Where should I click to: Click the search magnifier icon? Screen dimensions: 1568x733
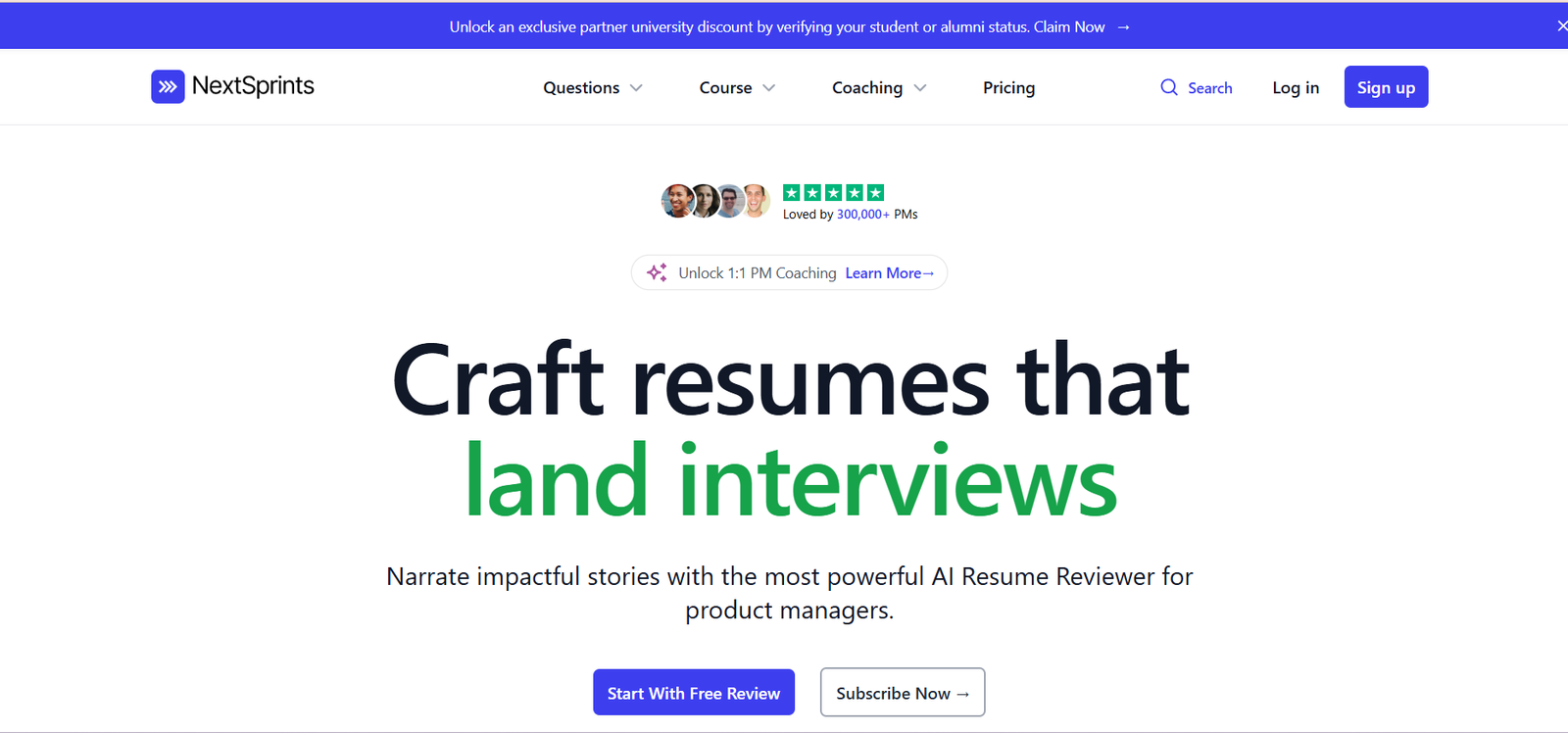pyautogui.click(x=1169, y=87)
